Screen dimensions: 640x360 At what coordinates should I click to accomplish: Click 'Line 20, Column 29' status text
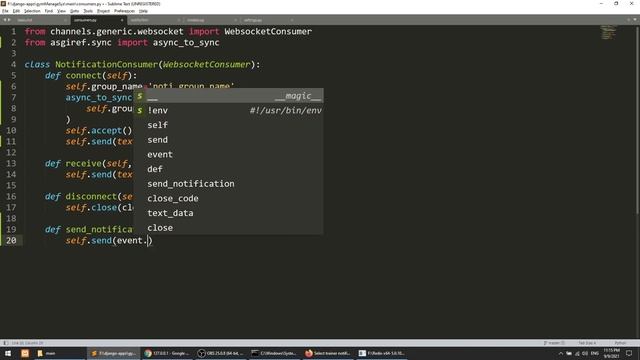click(x=27, y=343)
